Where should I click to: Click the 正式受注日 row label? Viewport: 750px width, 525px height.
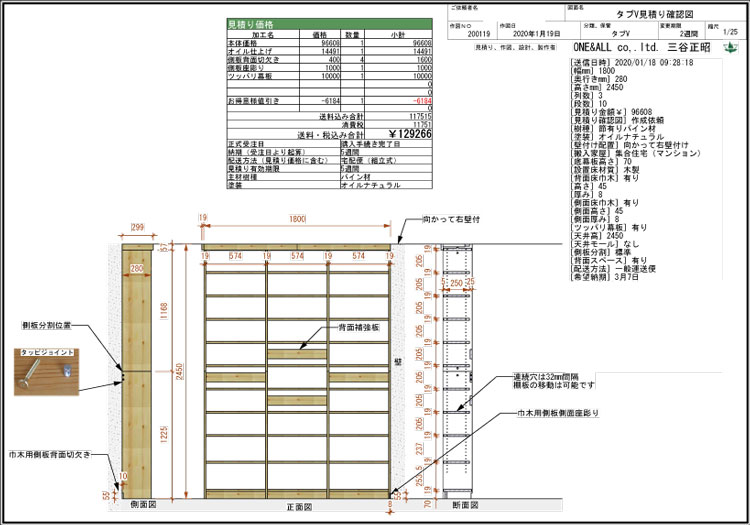(246, 144)
